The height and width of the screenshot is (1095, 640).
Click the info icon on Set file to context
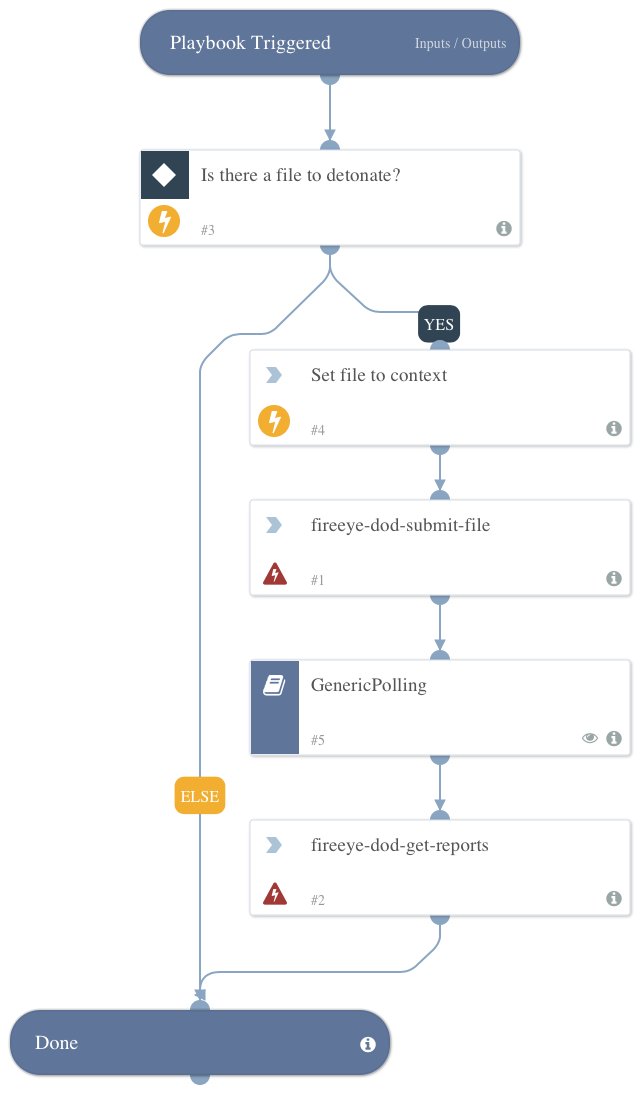tap(614, 428)
